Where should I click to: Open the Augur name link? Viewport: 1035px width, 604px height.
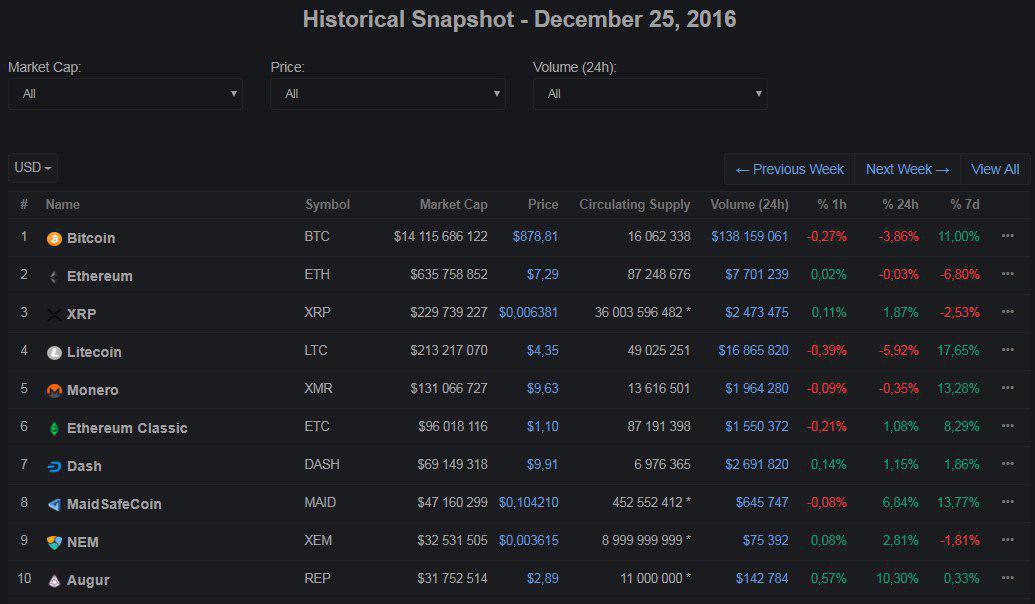click(88, 580)
